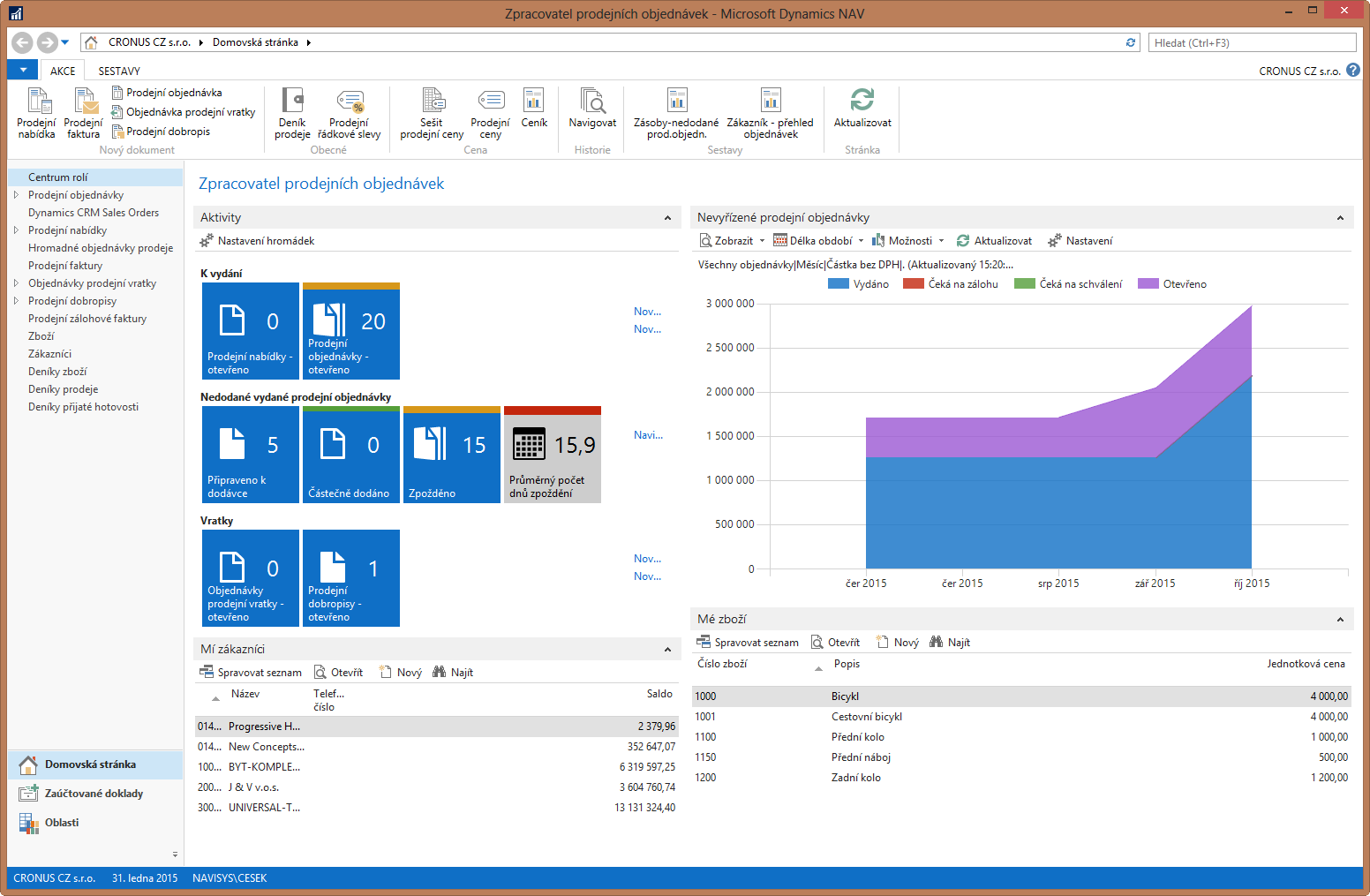Open Prodejní ceny ribbon icon
1370x896 pixels.
tap(490, 113)
